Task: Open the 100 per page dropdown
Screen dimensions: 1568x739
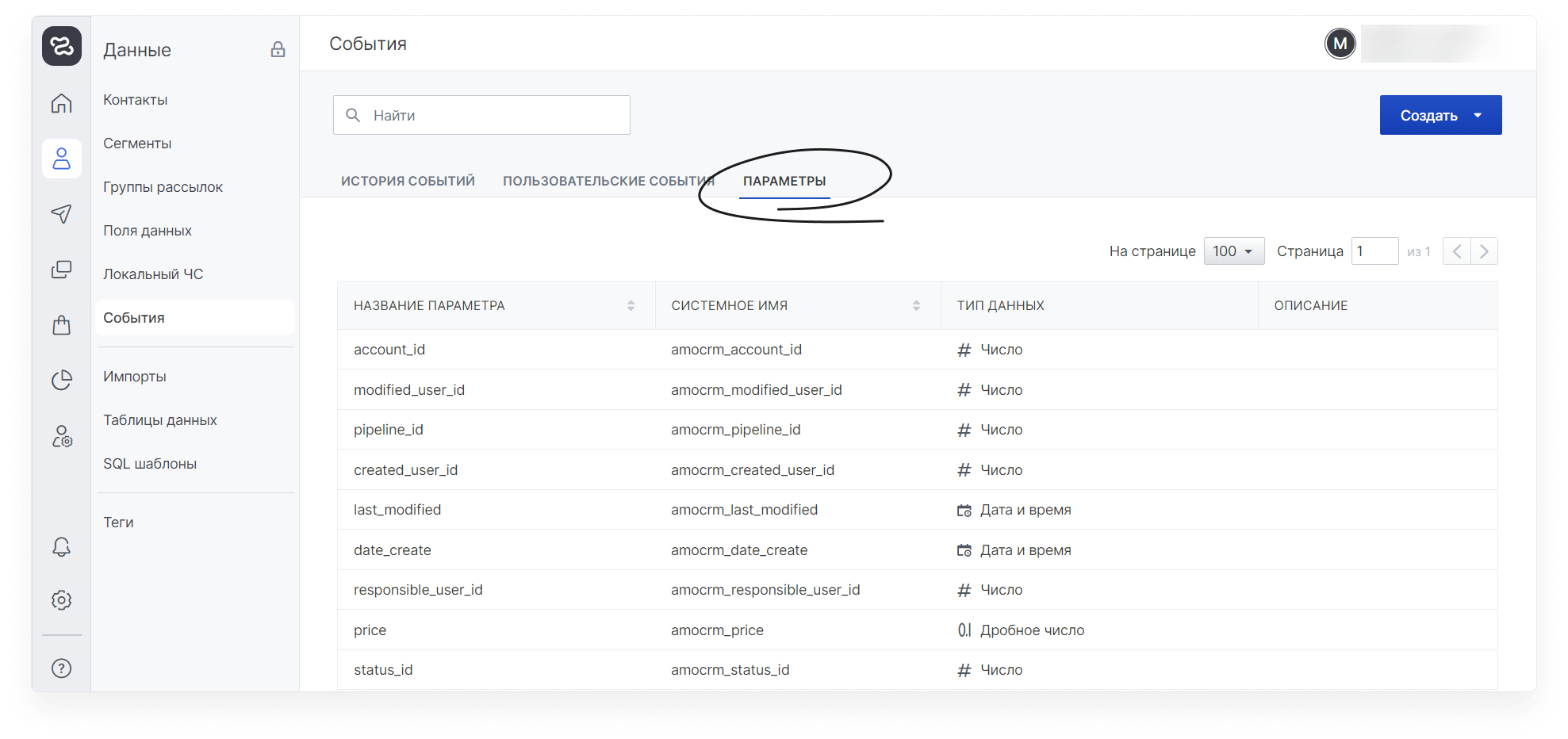Action: coord(1233,251)
